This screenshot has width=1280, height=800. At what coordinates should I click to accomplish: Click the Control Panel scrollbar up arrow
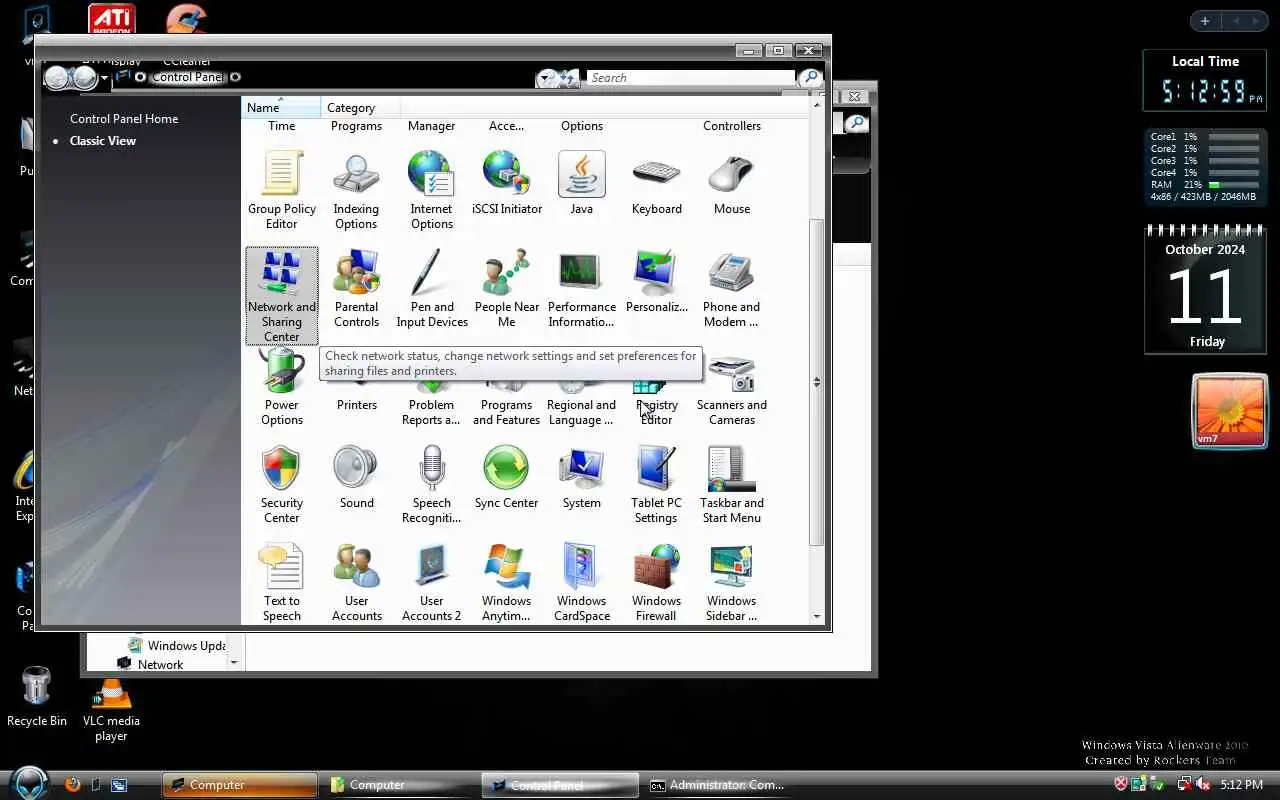(x=817, y=104)
